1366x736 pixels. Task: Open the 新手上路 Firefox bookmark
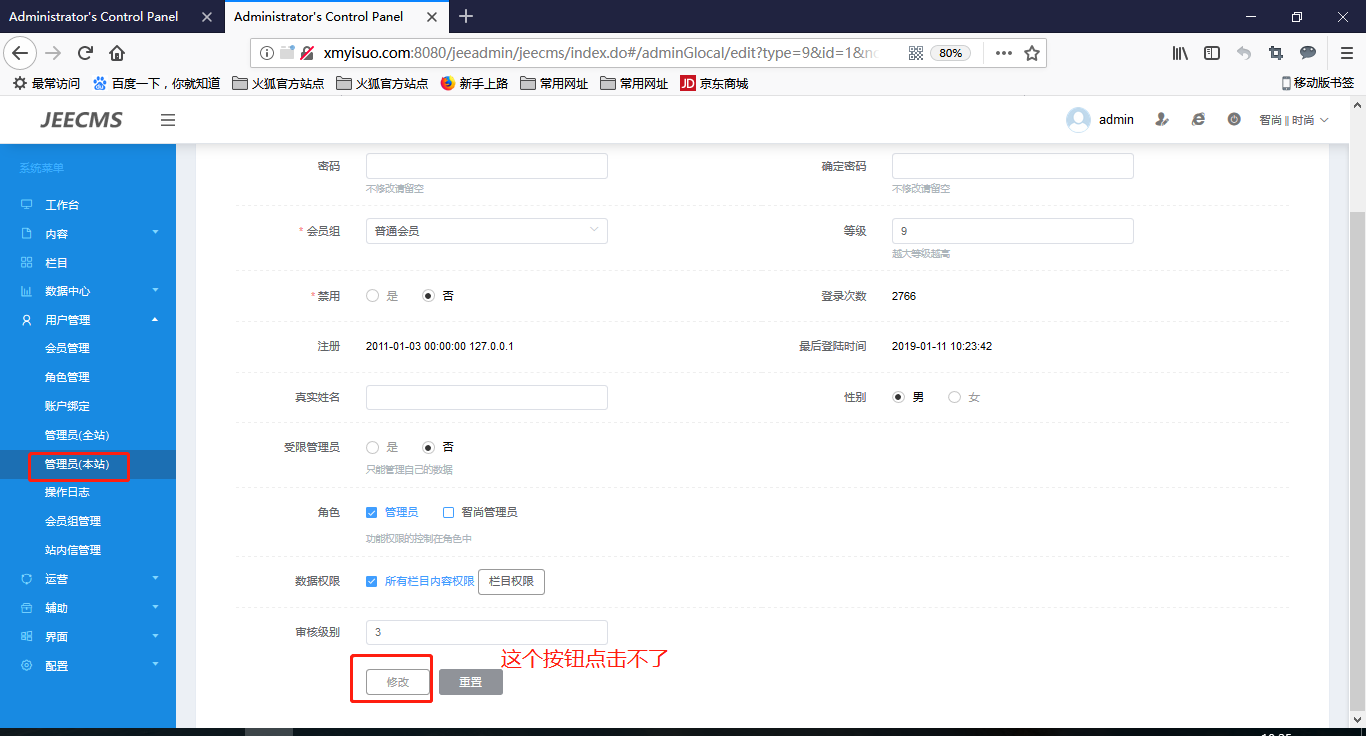474,84
